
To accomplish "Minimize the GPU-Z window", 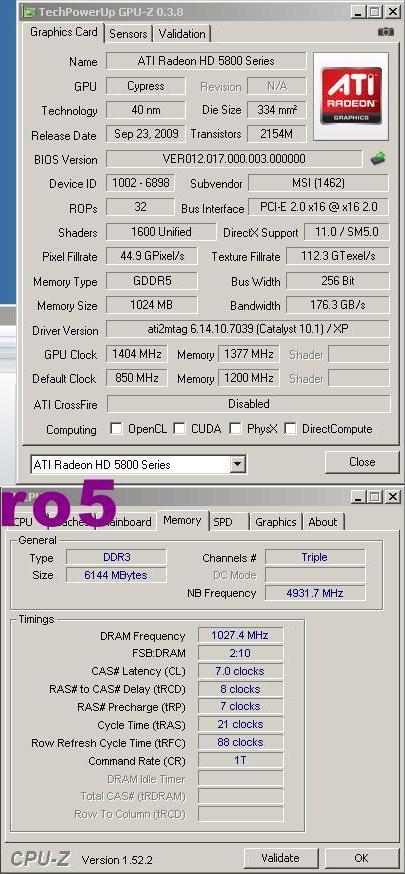I will click(x=359, y=11).
